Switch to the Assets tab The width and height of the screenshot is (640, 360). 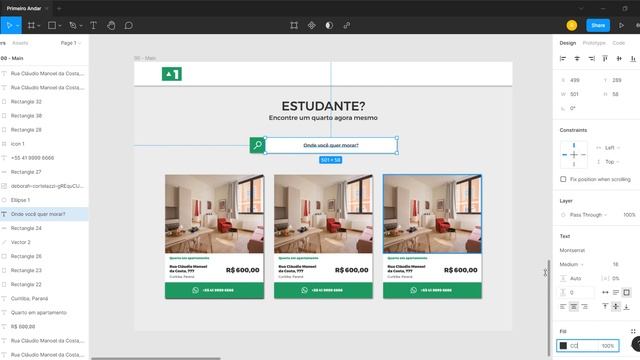tap(20, 43)
